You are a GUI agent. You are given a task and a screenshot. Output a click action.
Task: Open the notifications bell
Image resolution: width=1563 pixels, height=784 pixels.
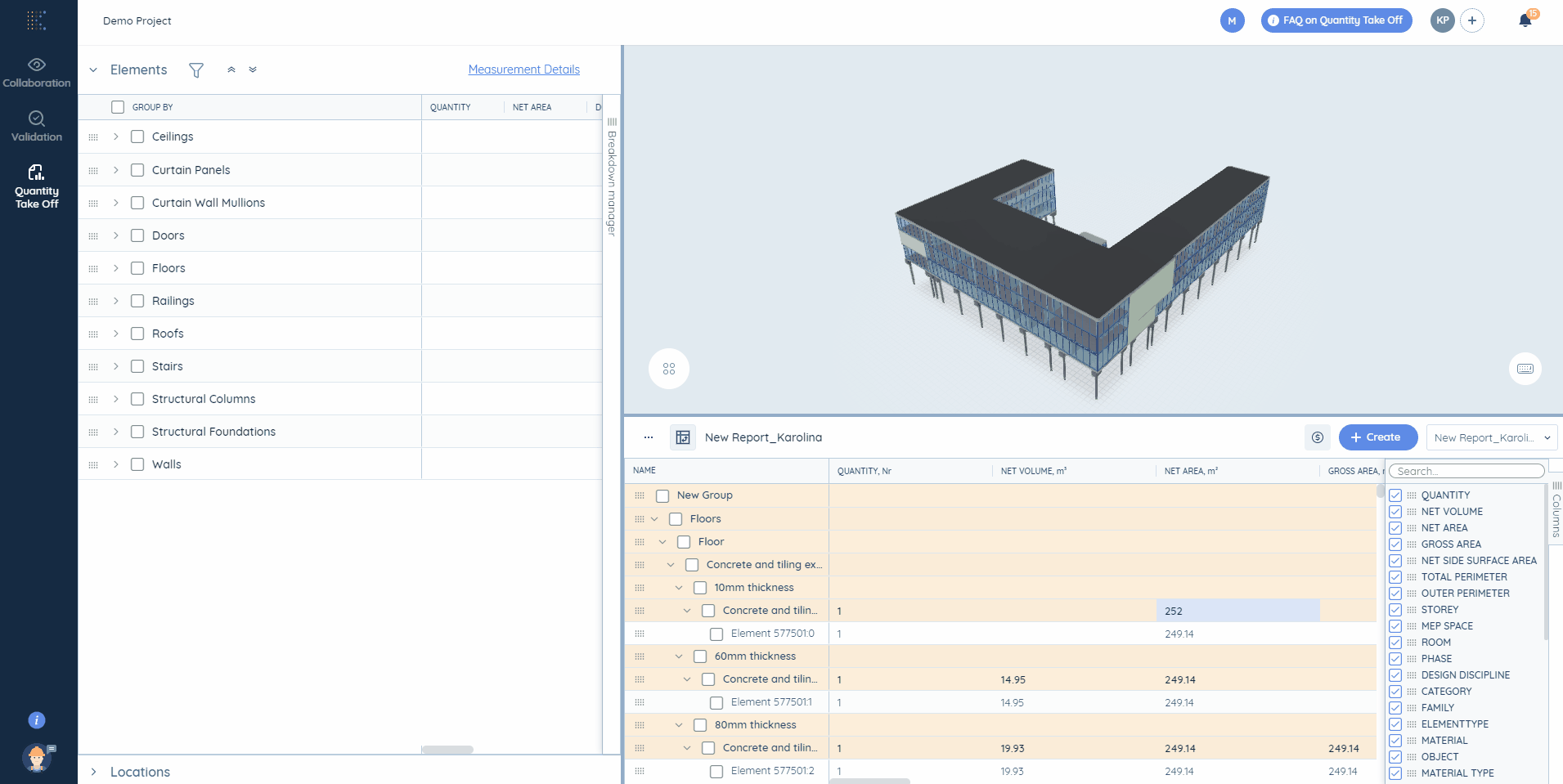point(1525,20)
